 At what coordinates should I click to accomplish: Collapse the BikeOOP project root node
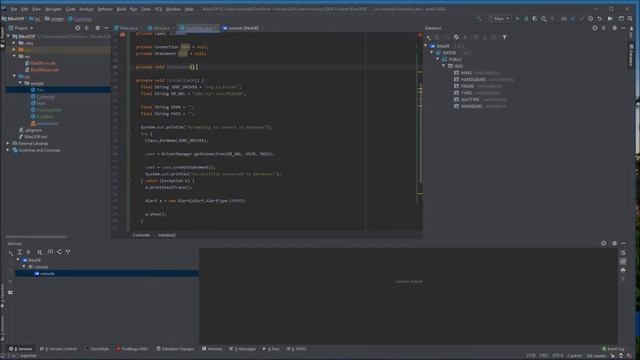point(9,36)
